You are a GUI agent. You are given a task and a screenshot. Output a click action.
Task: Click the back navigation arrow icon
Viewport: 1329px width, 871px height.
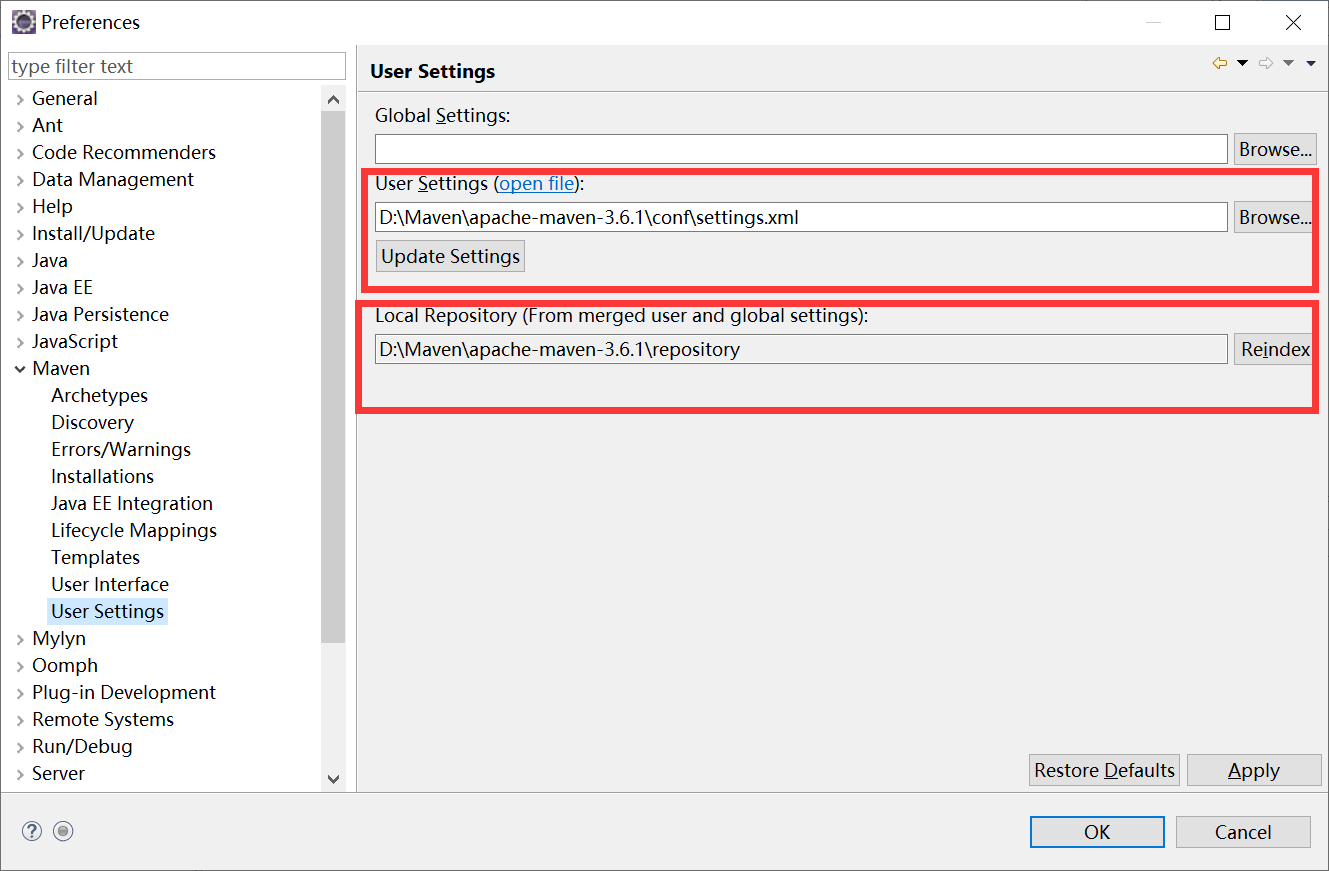click(1219, 63)
